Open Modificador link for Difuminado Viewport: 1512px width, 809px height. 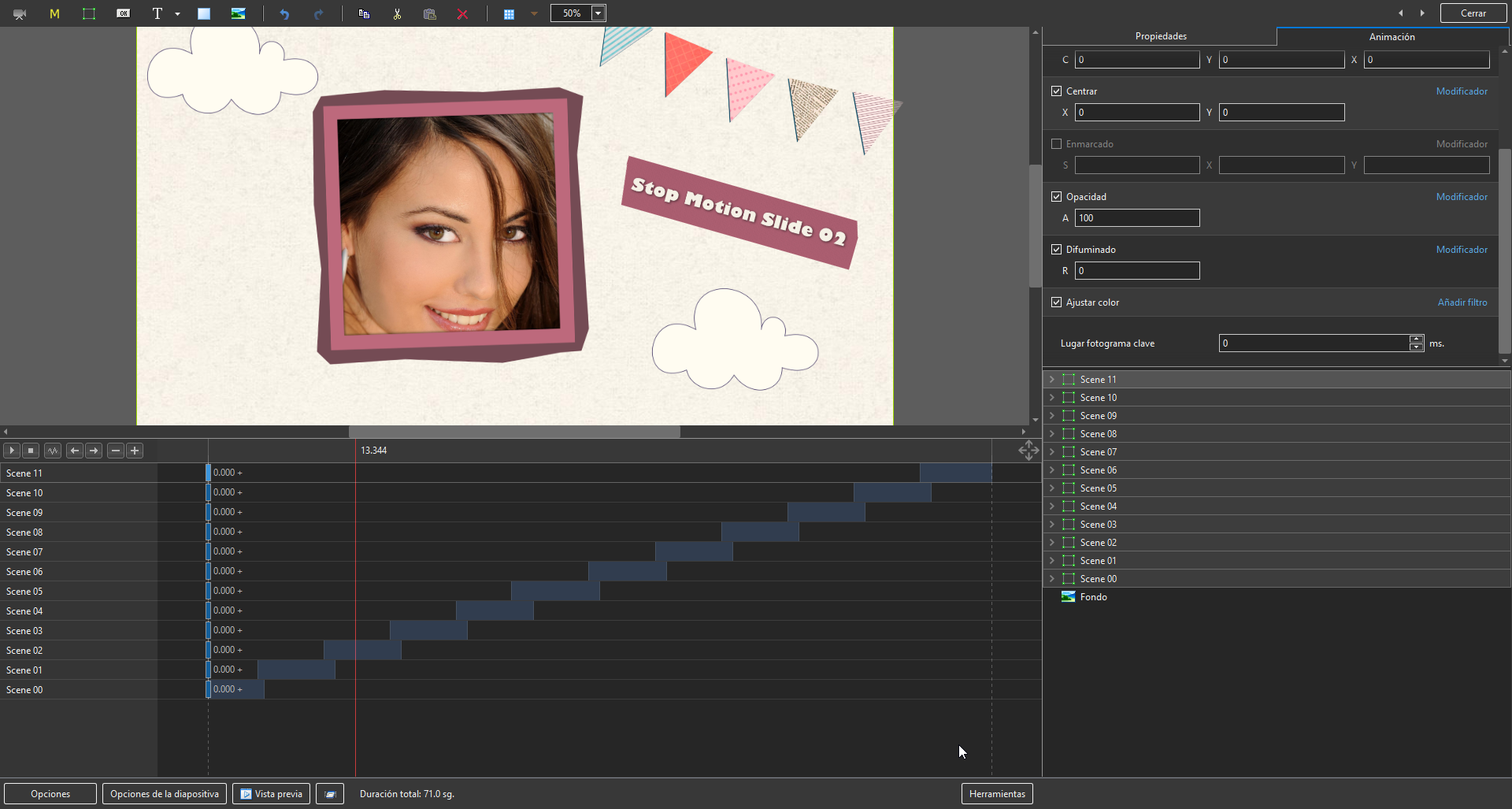[1462, 250]
